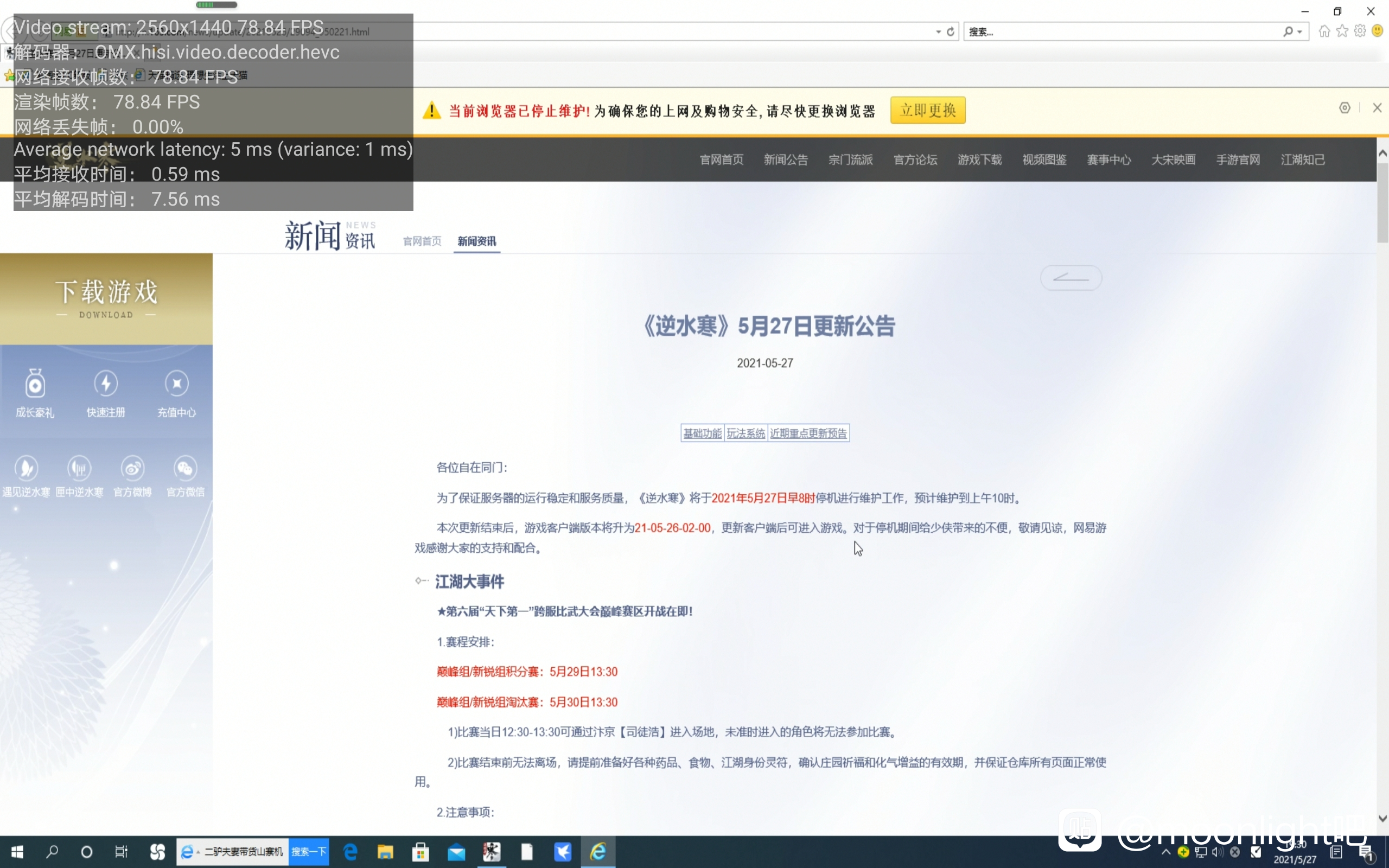Open the 充值中心 icon
This screenshot has height=868, width=1389.
coord(177,383)
